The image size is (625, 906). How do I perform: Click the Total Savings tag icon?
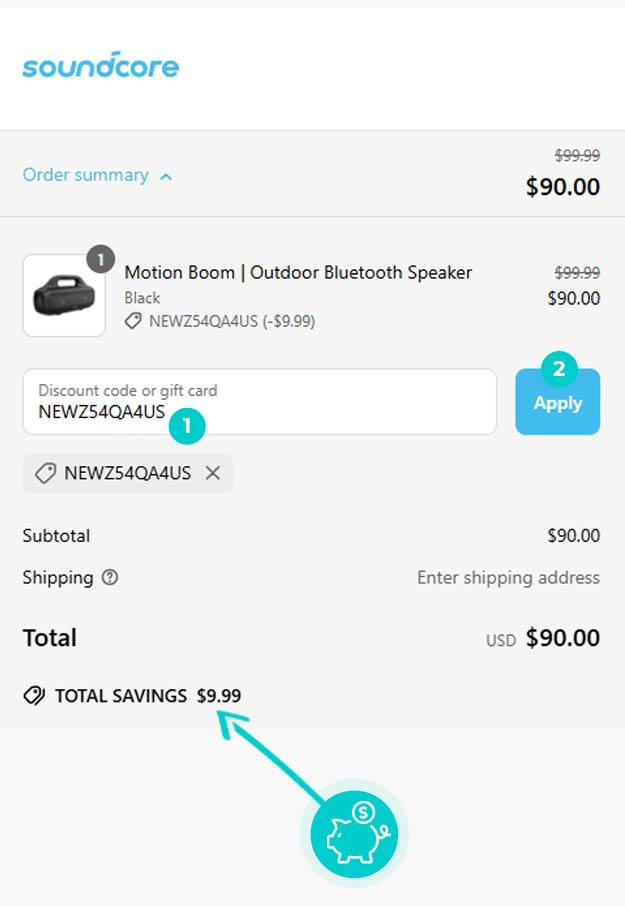[34, 696]
